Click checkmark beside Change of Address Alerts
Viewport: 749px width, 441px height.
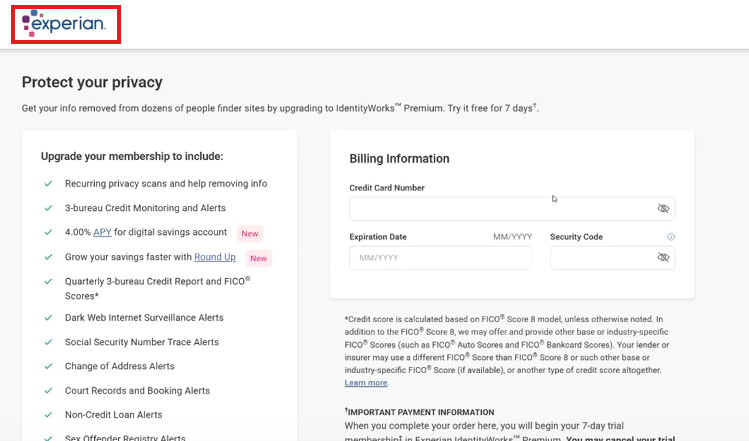click(48, 366)
